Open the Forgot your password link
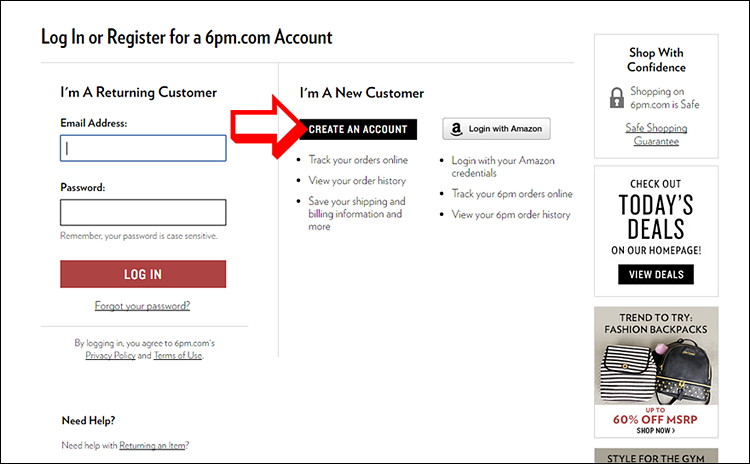The image size is (750, 464). click(x=143, y=306)
